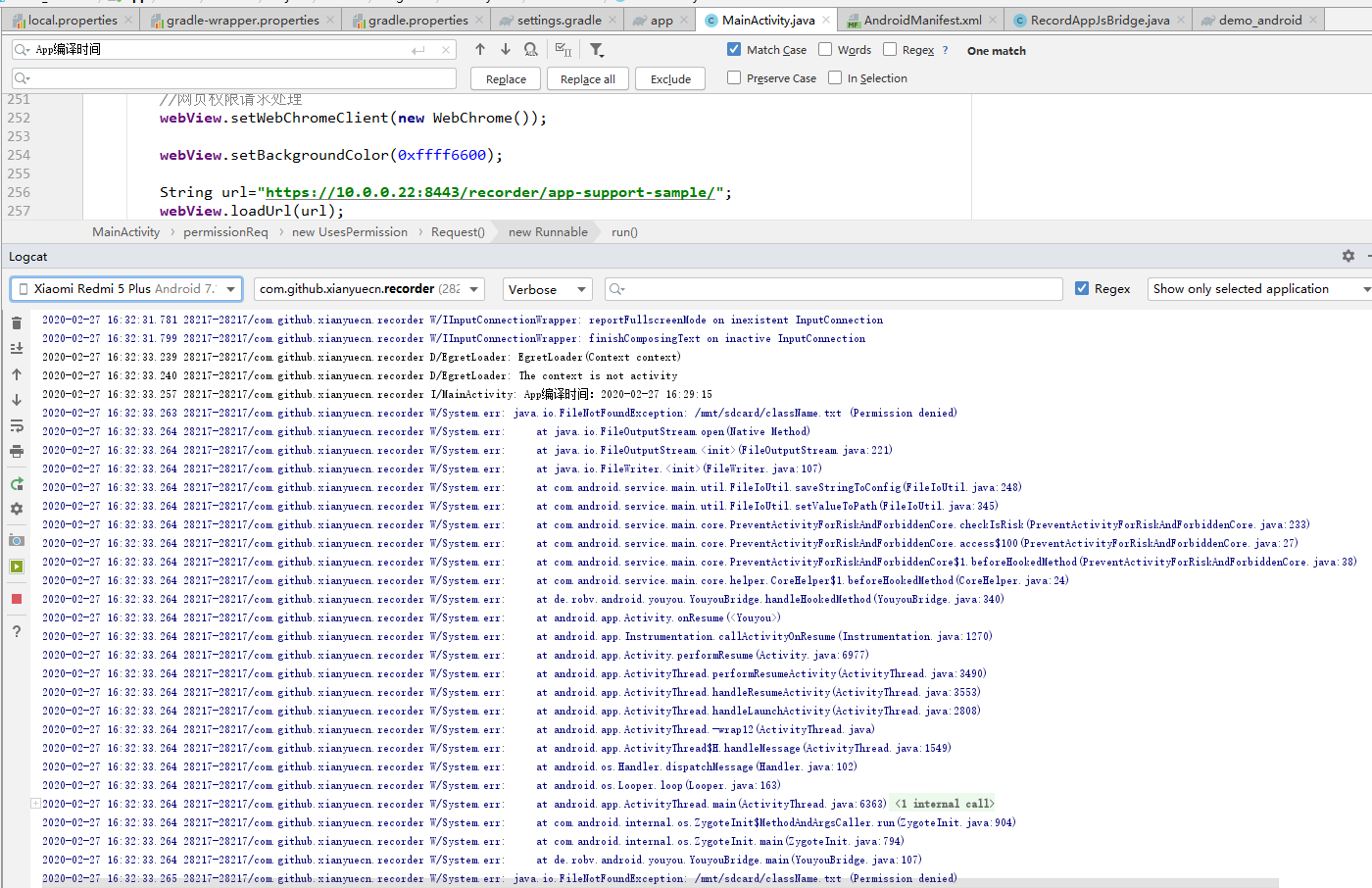Clear the Logcat output
The width and height of the screenshot is (1372, 888).
[x=16, y=321]
